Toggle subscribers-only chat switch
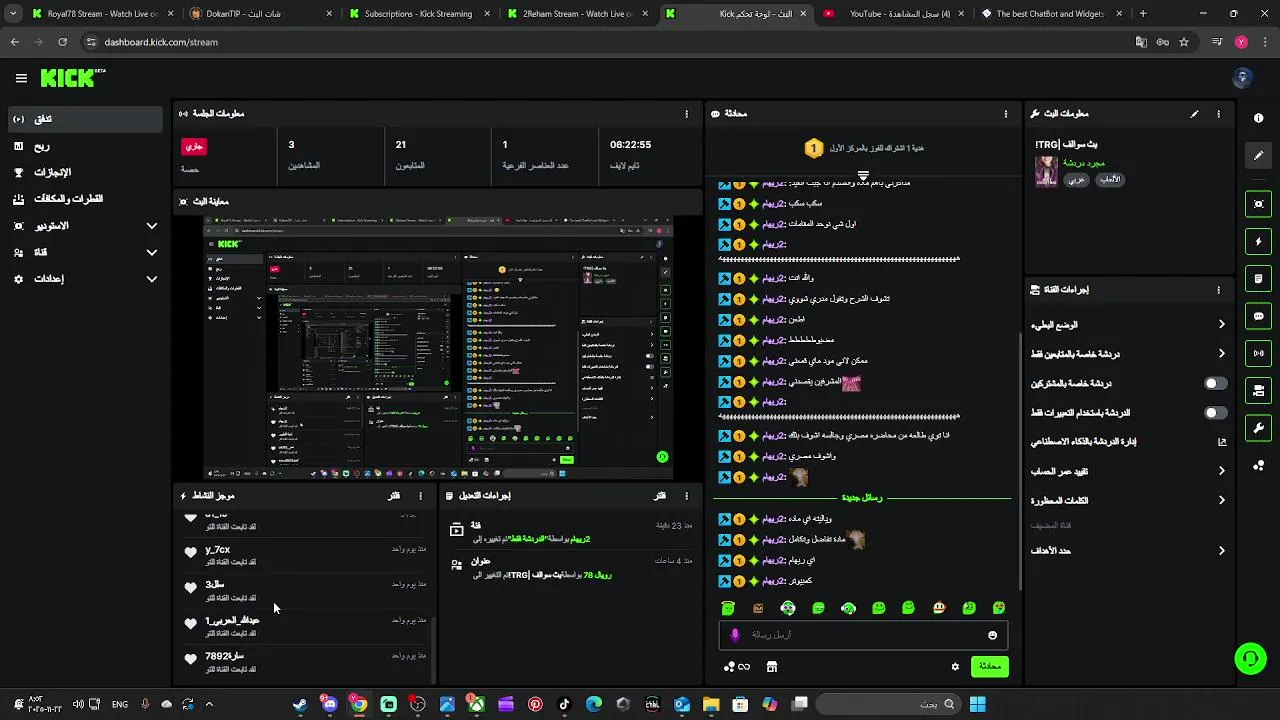Viewport: 1280px width, 720px height. [x=1215, y=384]
